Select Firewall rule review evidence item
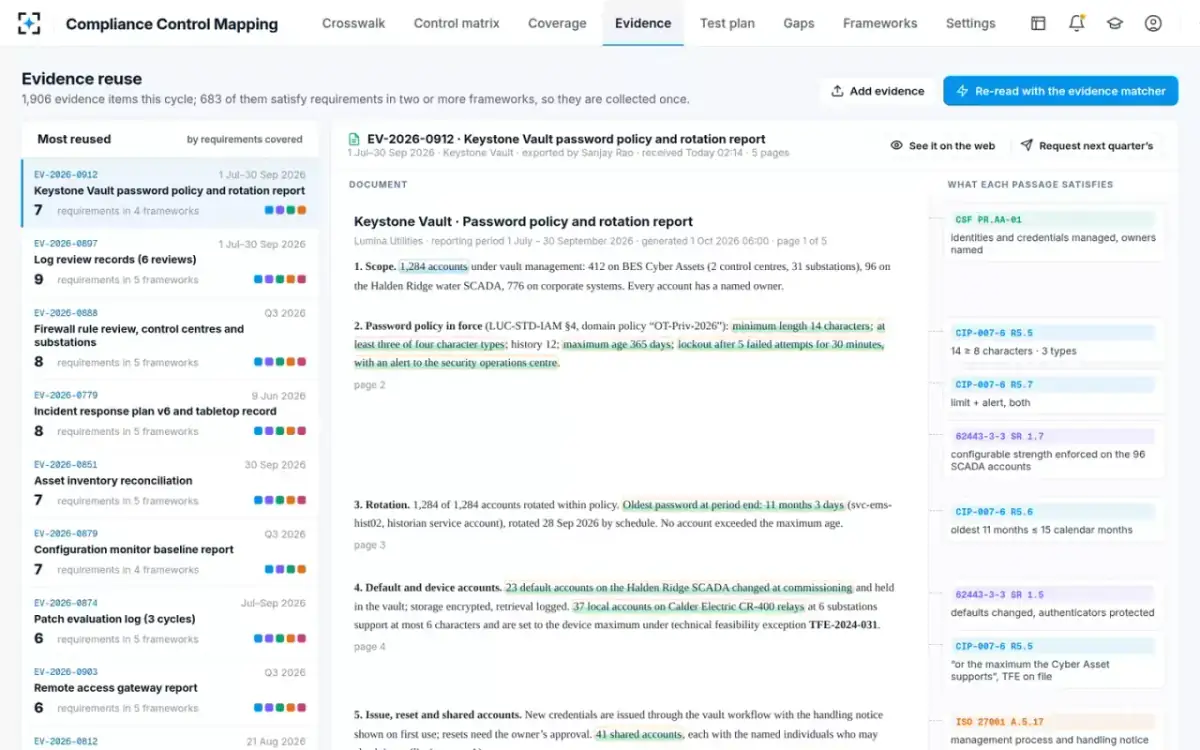This screenshot has height=750, width=1200. click(170, 339)
